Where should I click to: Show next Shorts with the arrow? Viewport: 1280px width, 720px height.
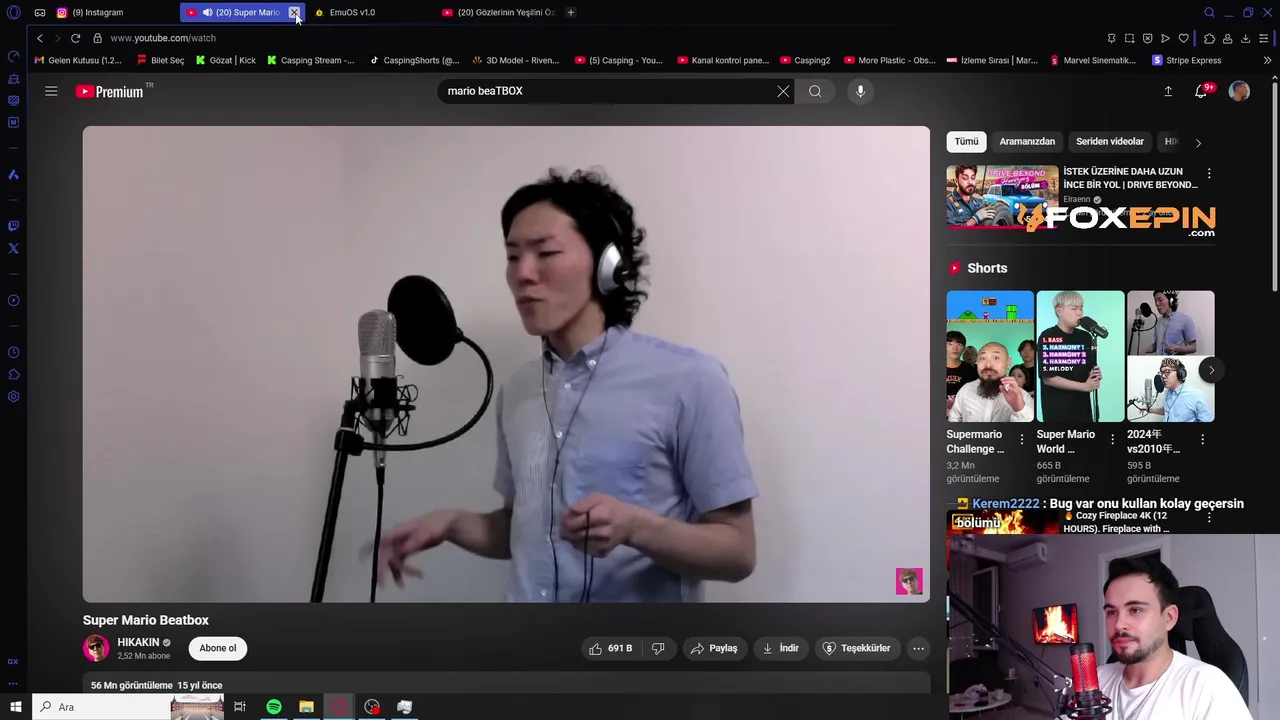coord(1211,370)
